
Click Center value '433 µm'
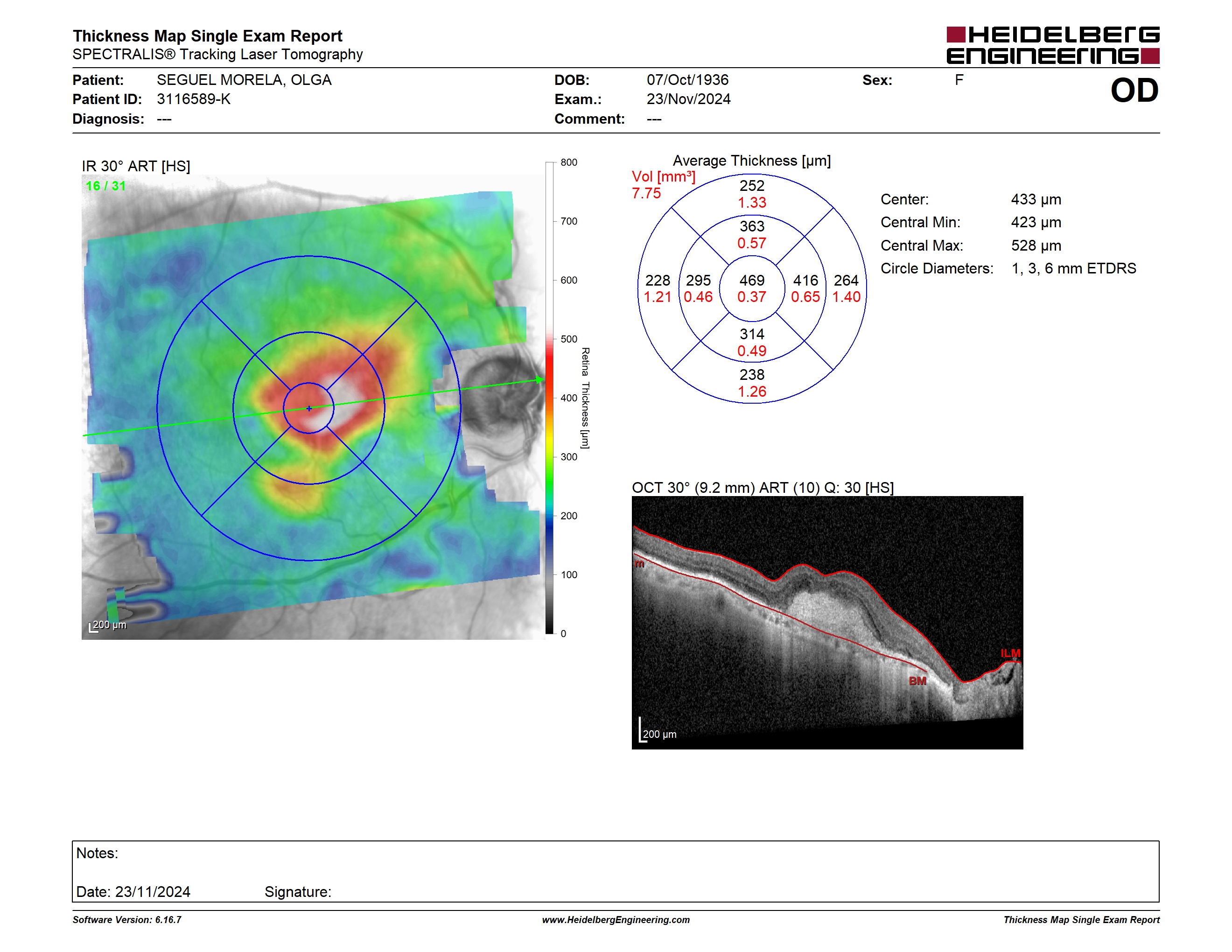coord(1036,200)
